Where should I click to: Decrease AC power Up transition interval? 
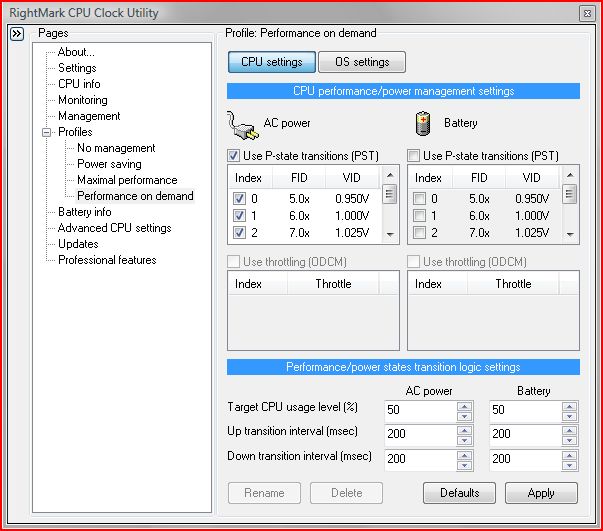click(465, 440)
